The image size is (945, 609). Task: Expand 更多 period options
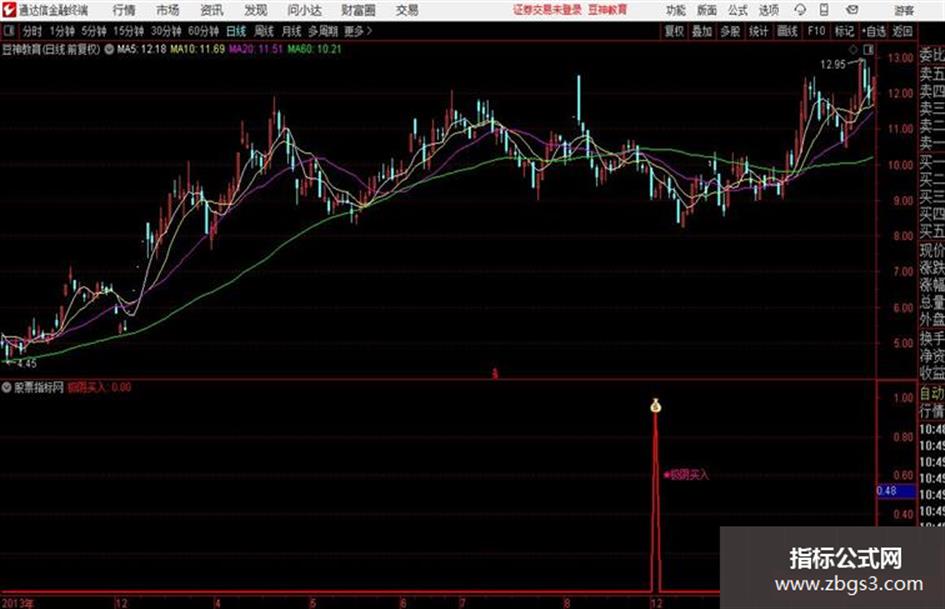tap(358, 31)
